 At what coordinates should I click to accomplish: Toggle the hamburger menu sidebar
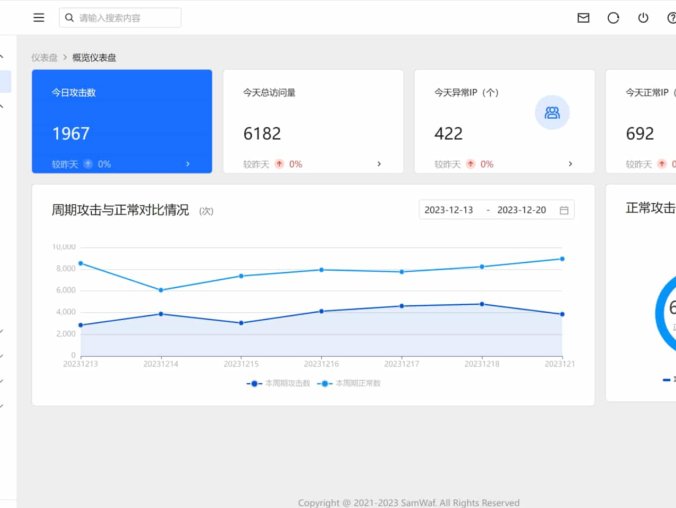click(39, 18)
